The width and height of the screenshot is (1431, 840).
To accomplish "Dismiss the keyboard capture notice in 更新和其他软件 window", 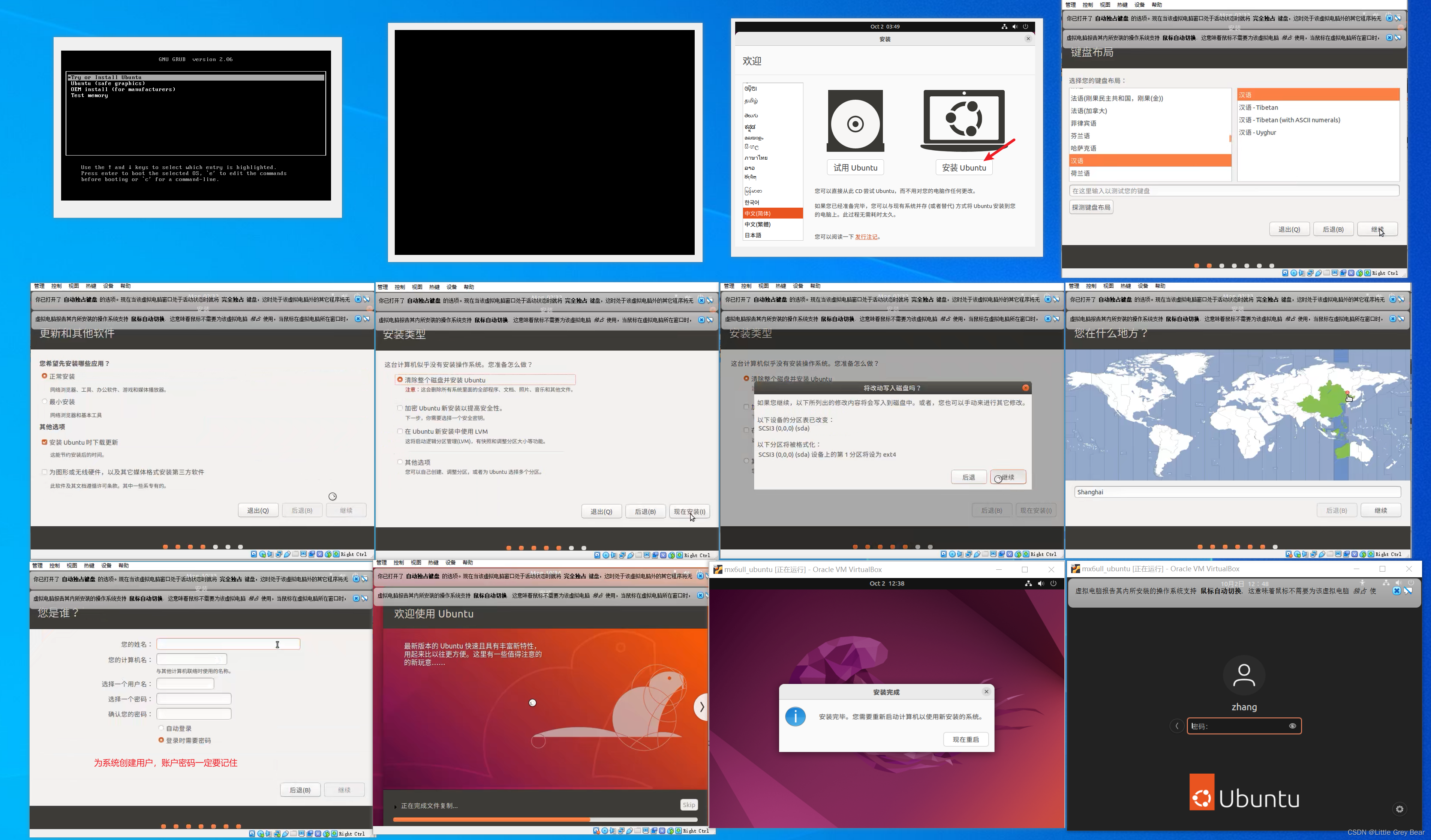I will 358,299.
